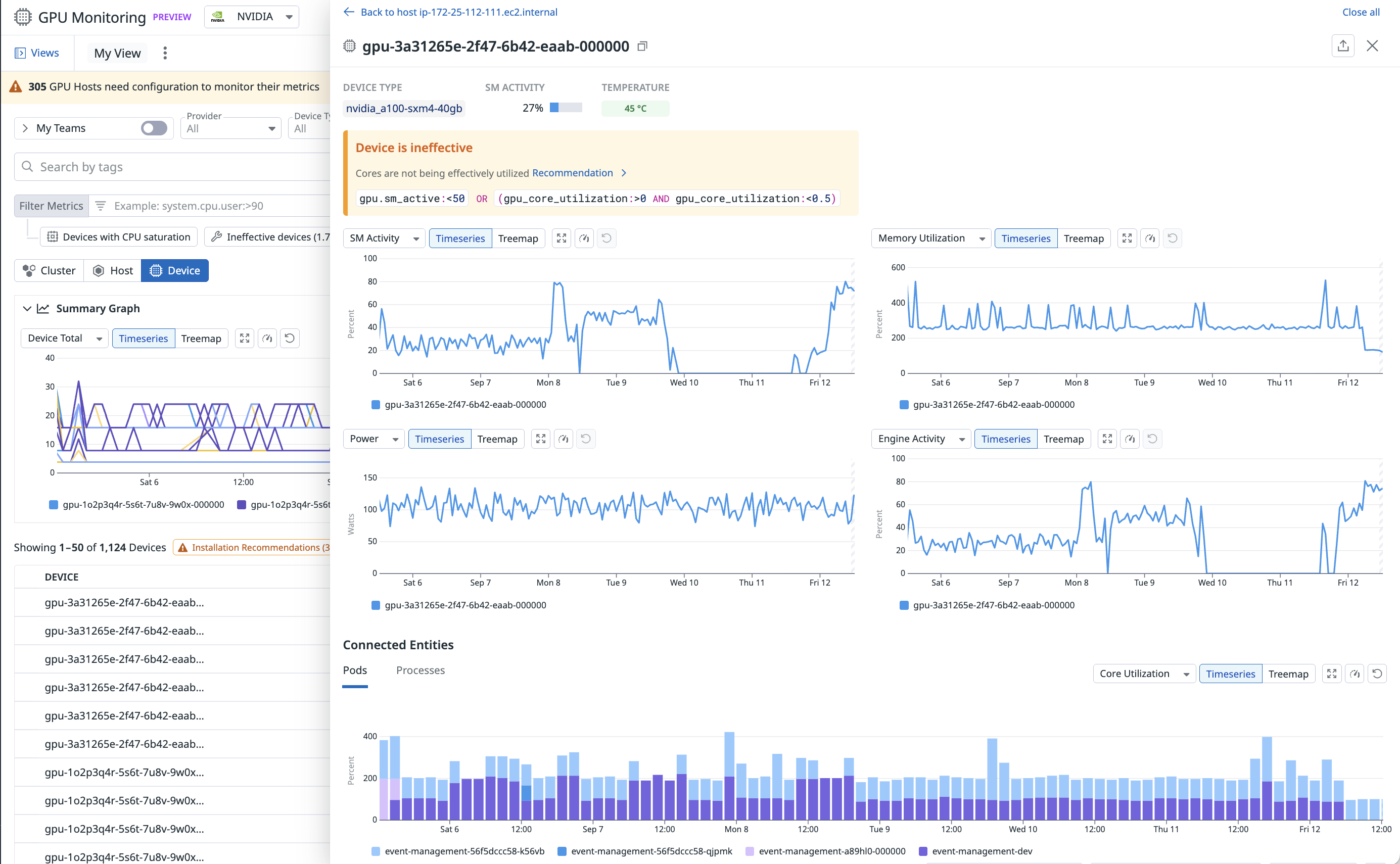Click the copy GPU device name icon

pyautogui.click(x=642, y=46)
